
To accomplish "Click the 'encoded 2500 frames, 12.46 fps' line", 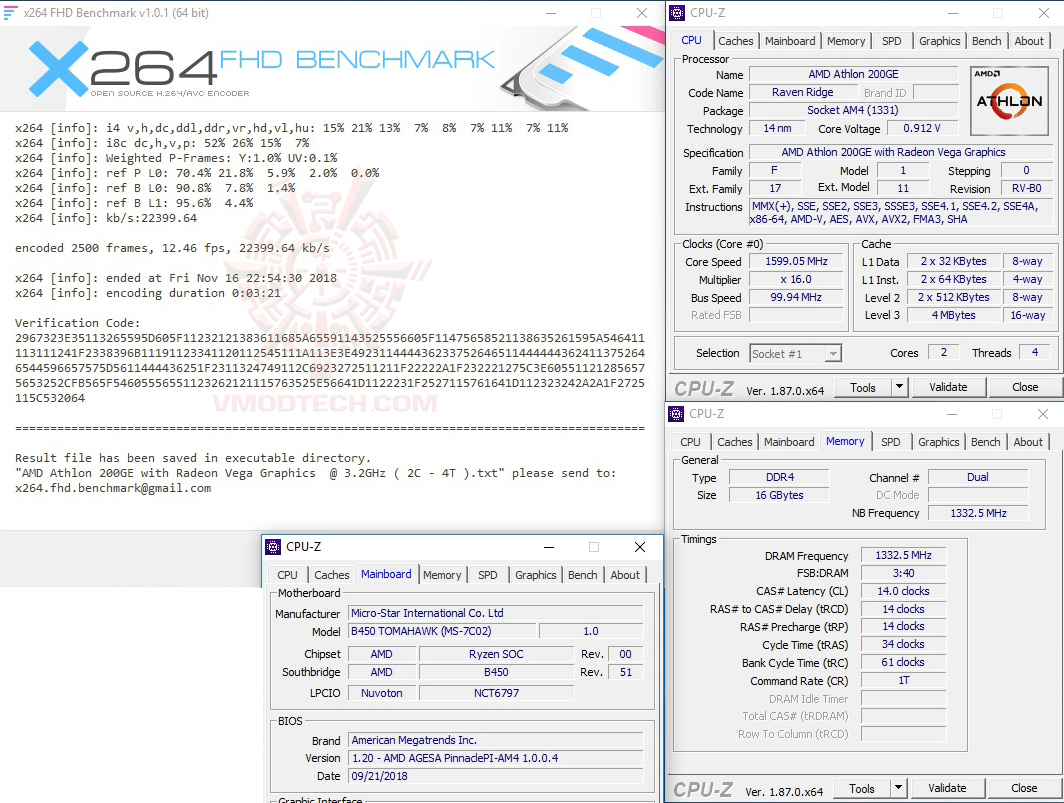I will (x=172, y=248).
